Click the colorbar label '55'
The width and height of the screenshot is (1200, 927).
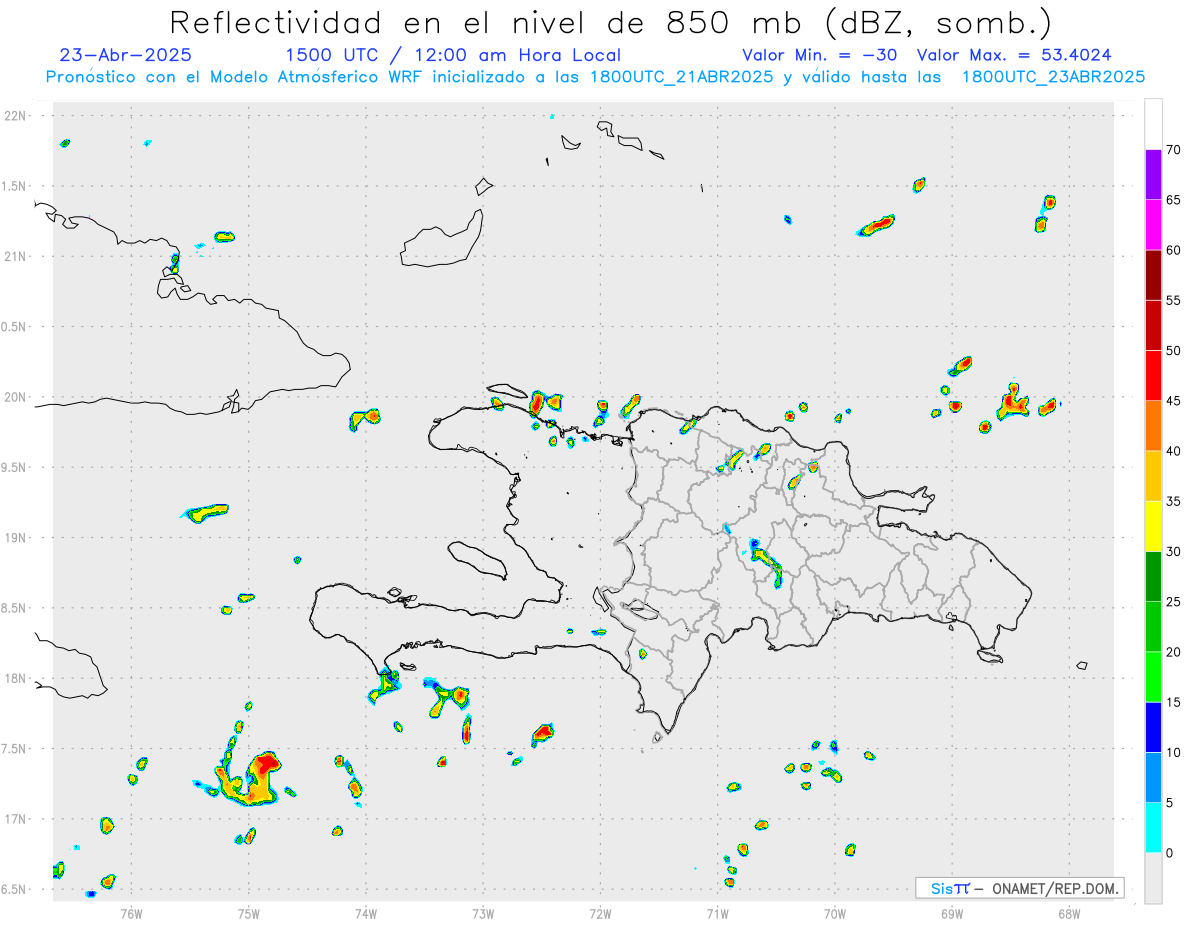pos(1173,300)
